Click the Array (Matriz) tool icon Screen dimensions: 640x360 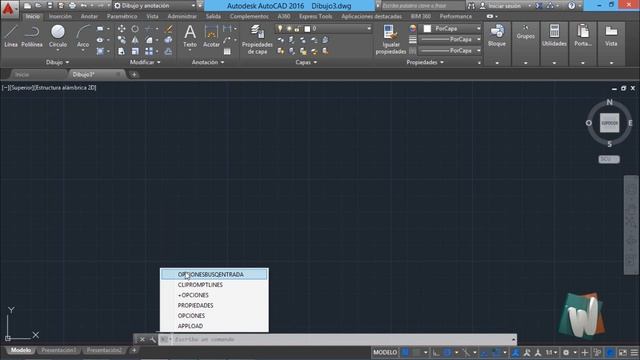tap(149, 51)
